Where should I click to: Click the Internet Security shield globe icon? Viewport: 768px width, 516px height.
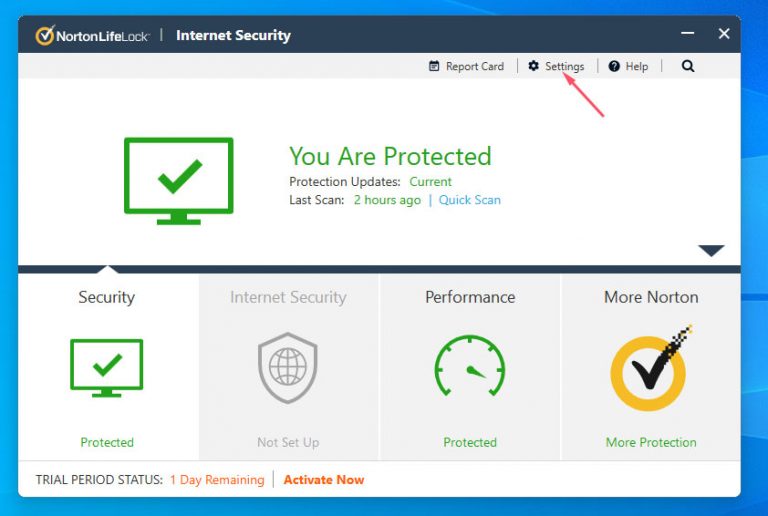tap(288, 367)
